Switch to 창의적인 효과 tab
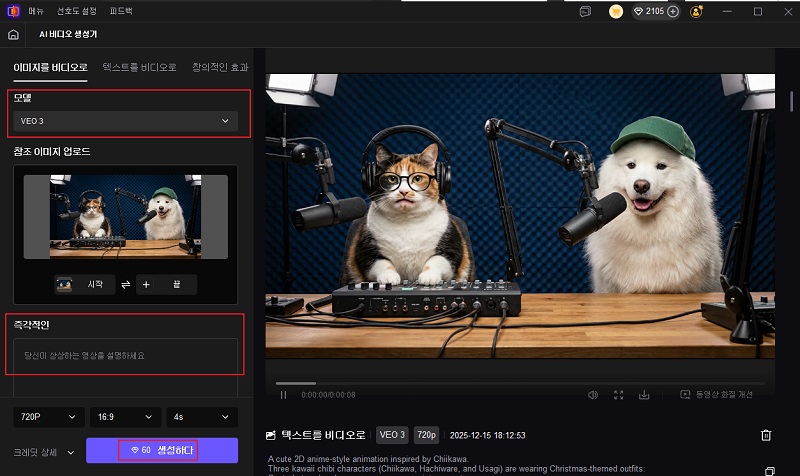 (220, 67)
